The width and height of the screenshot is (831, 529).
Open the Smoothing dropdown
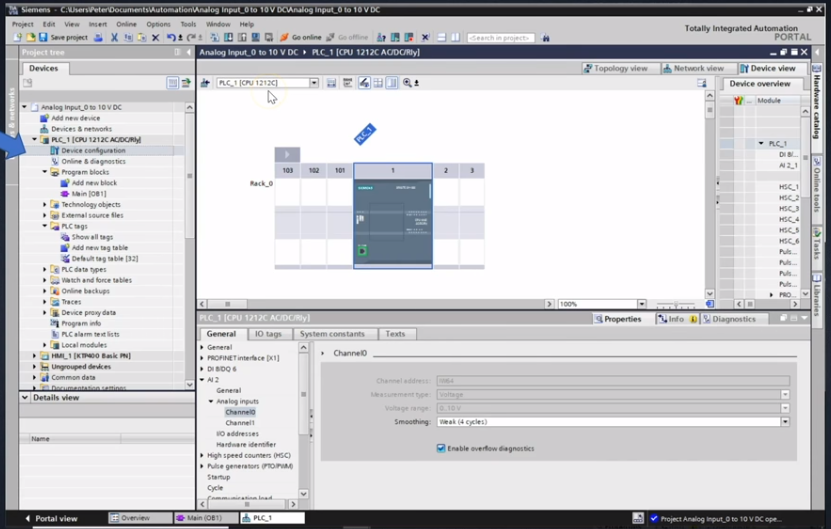pos(785,422)
